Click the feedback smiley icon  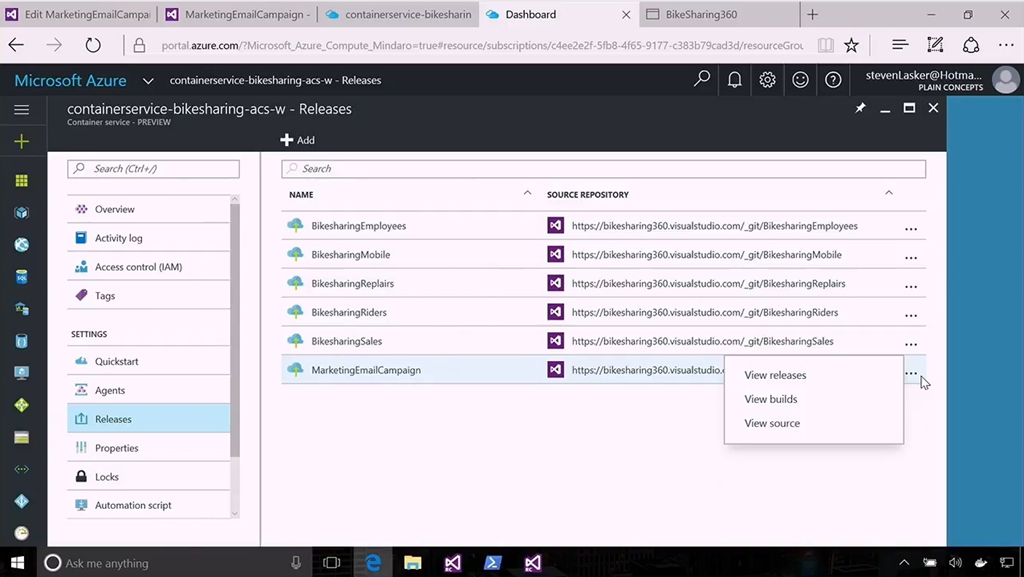coord(800,80)
